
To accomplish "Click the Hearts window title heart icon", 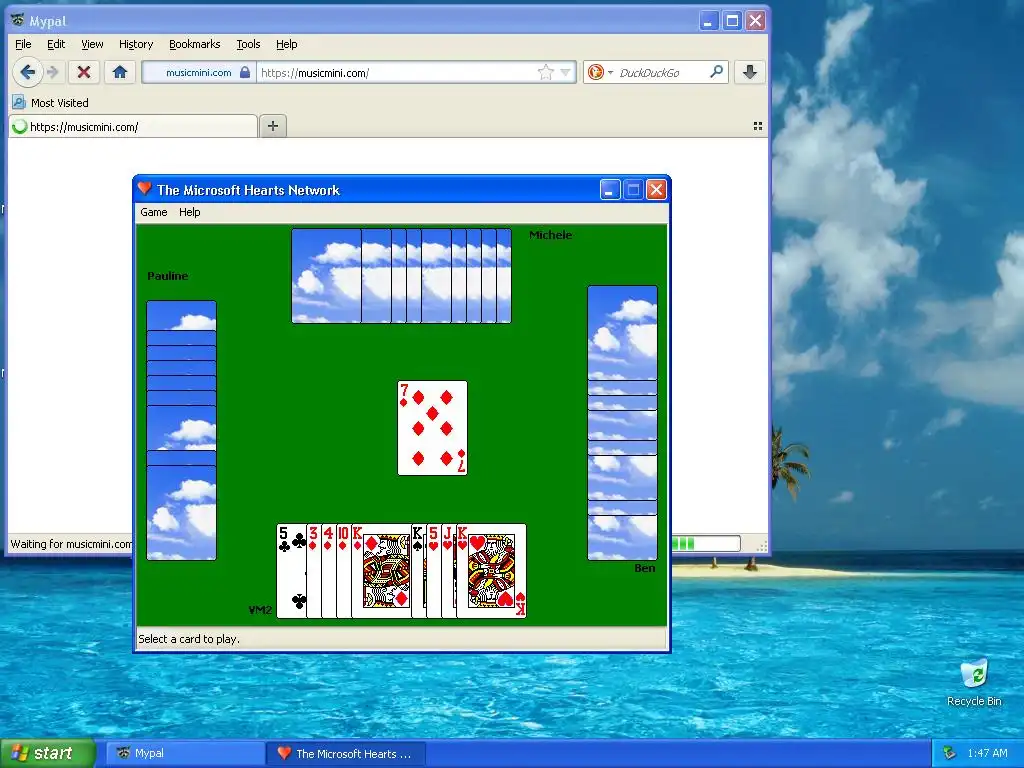I will pos(145,189).
